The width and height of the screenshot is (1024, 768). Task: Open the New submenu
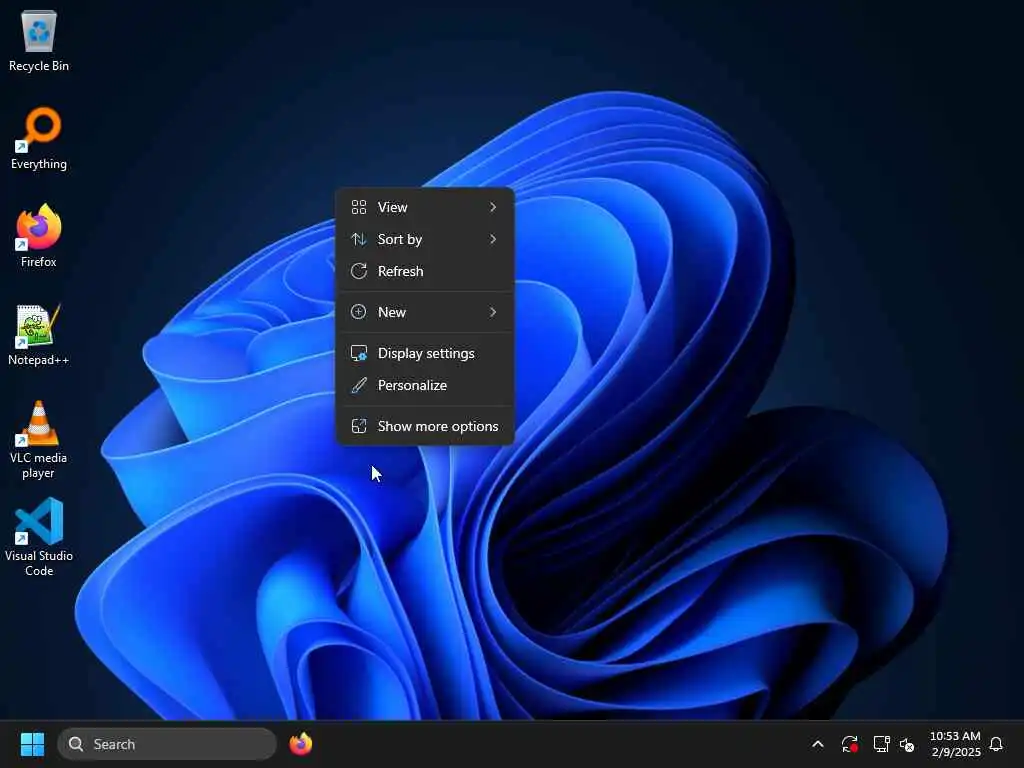tap(424, 312)
